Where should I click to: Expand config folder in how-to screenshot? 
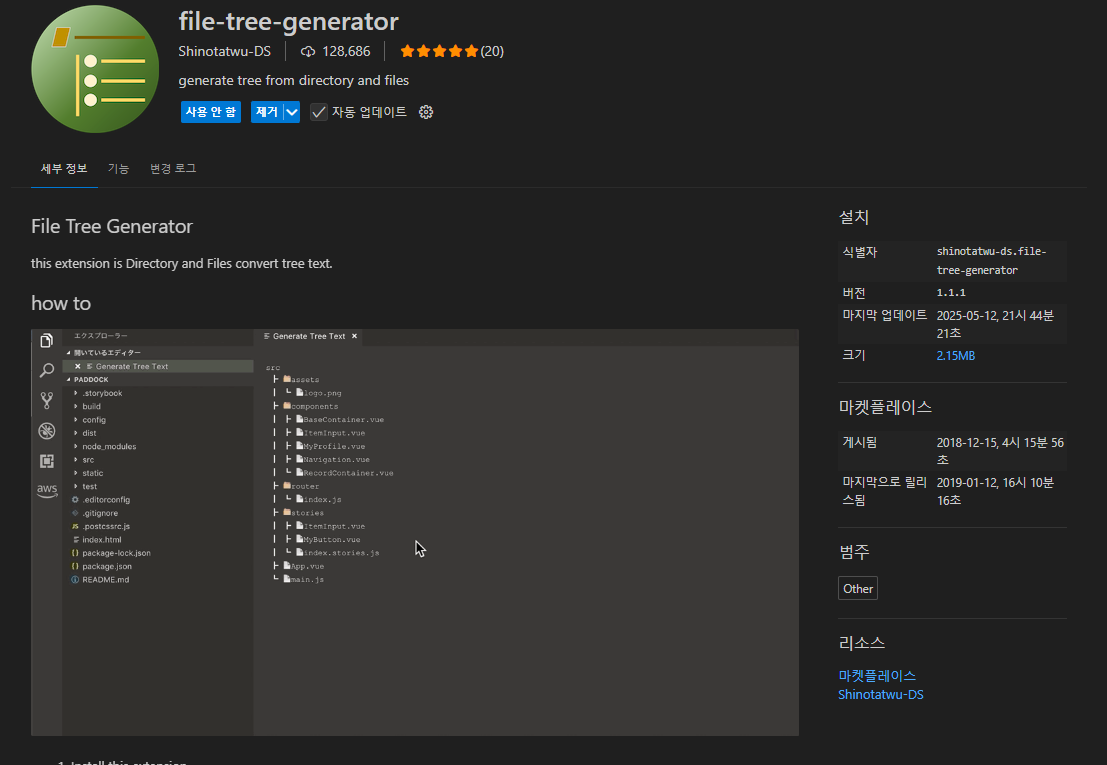point(76,420)
